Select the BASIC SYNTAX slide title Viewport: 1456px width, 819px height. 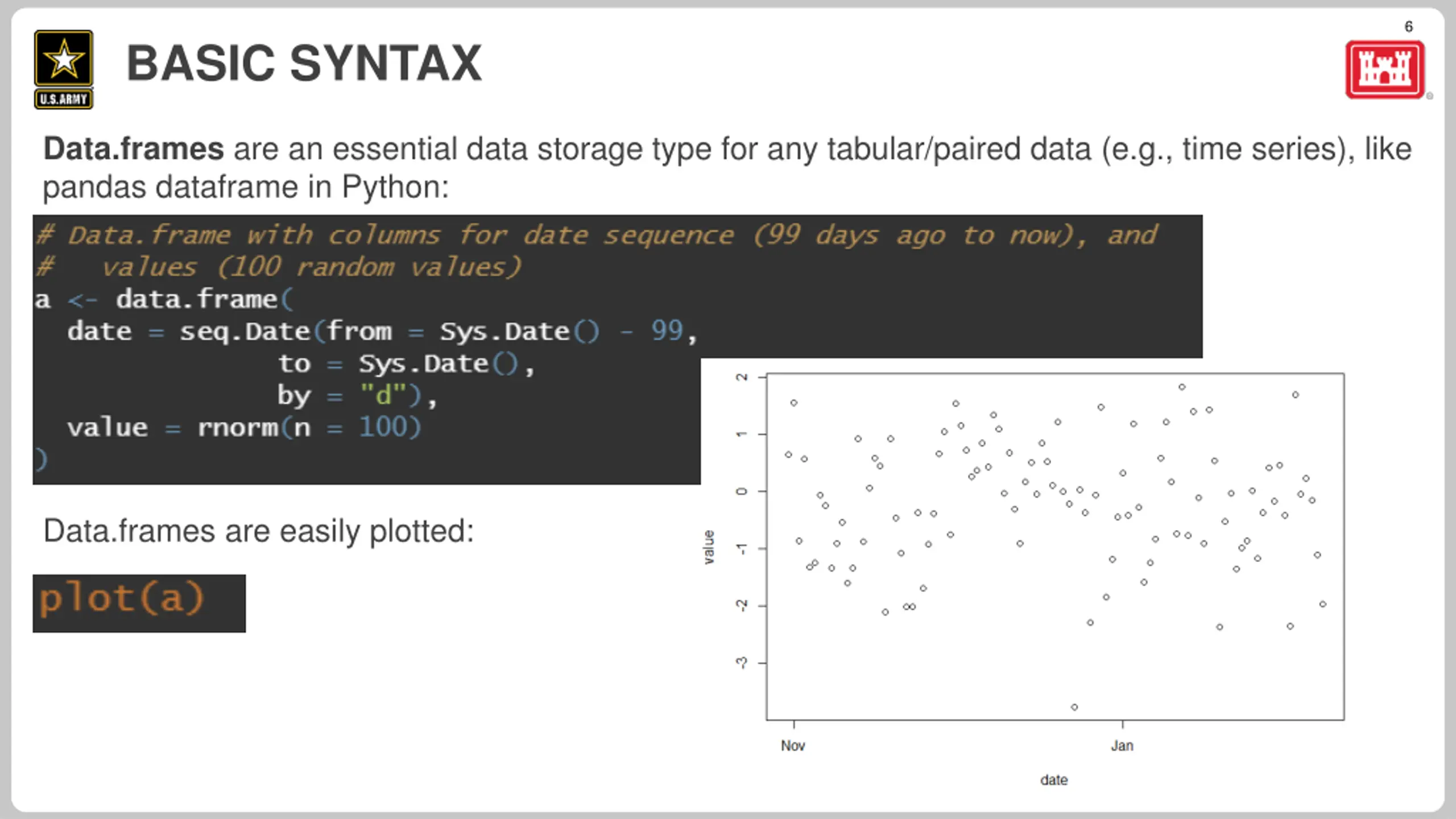coord(304,63)
